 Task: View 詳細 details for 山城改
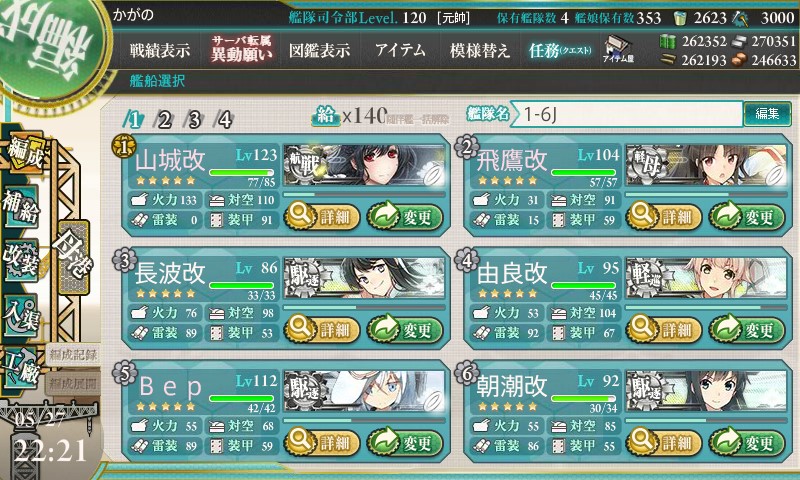[322, 217]
